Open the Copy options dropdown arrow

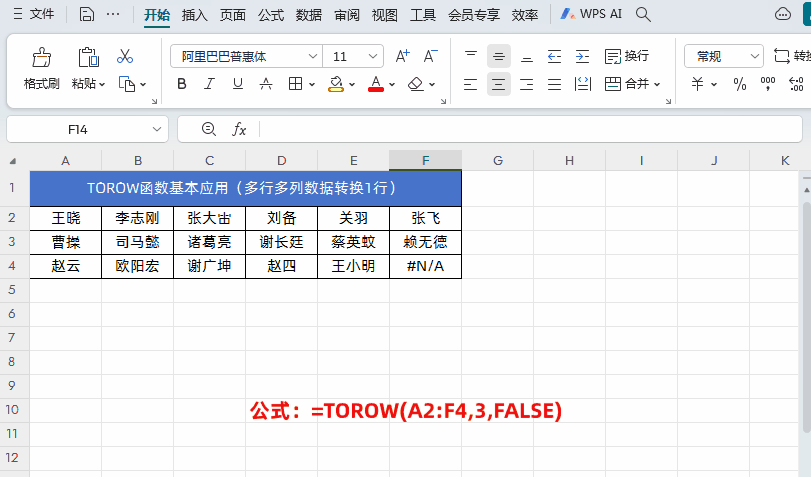click(x=143, y=84)
